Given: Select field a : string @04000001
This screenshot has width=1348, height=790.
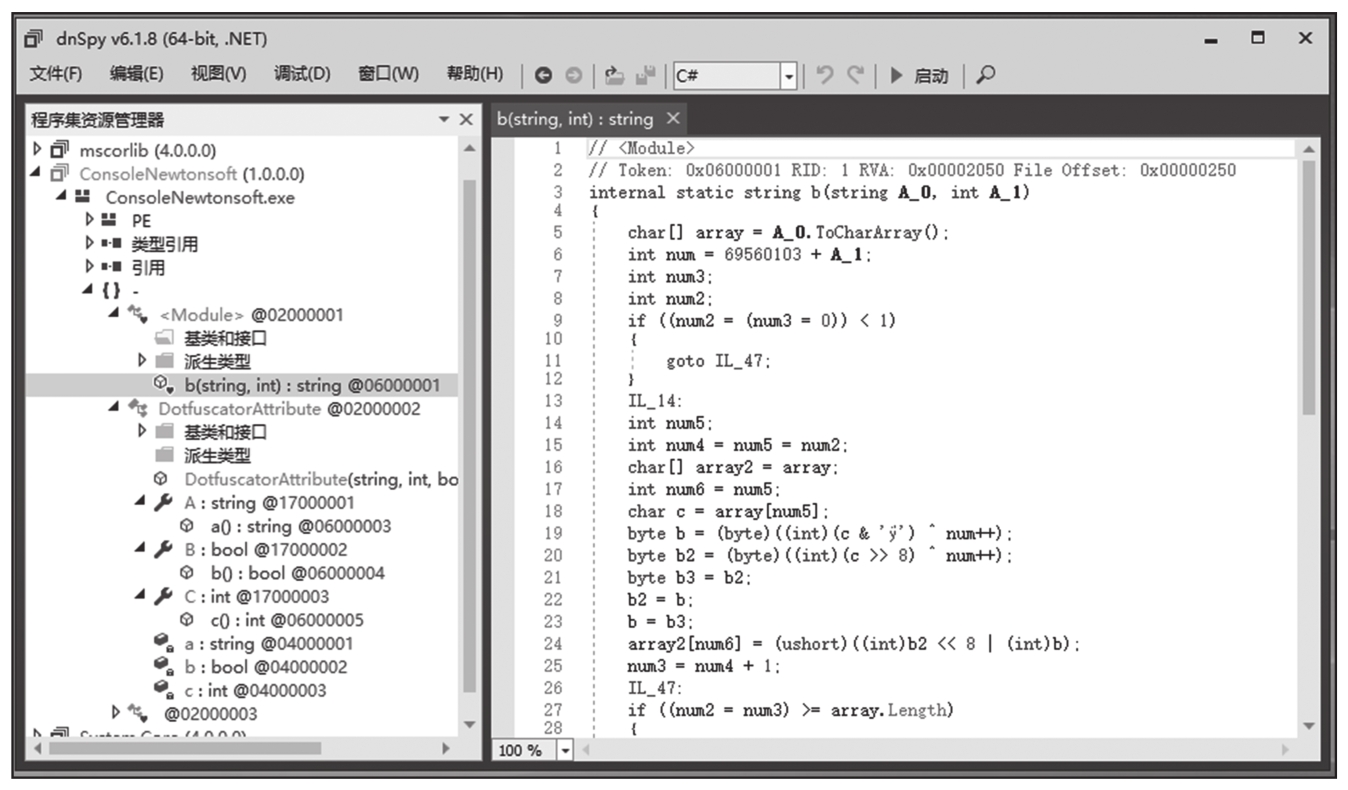Looking at the screenshot, I should (268, 643).
